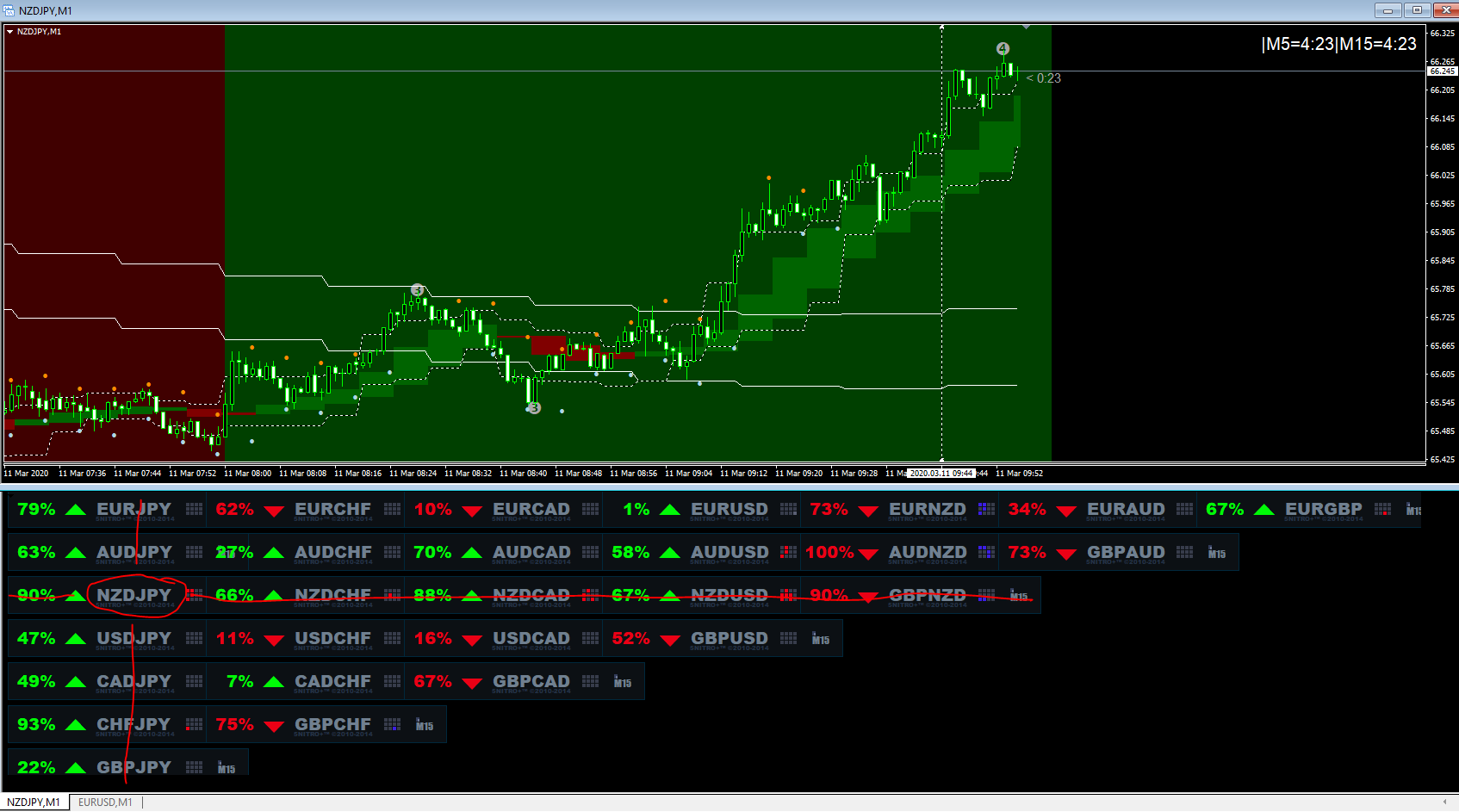The image size is (1459, 812).
Task: Click the red down arrow beside GBPAUD
Action: 1066,554
